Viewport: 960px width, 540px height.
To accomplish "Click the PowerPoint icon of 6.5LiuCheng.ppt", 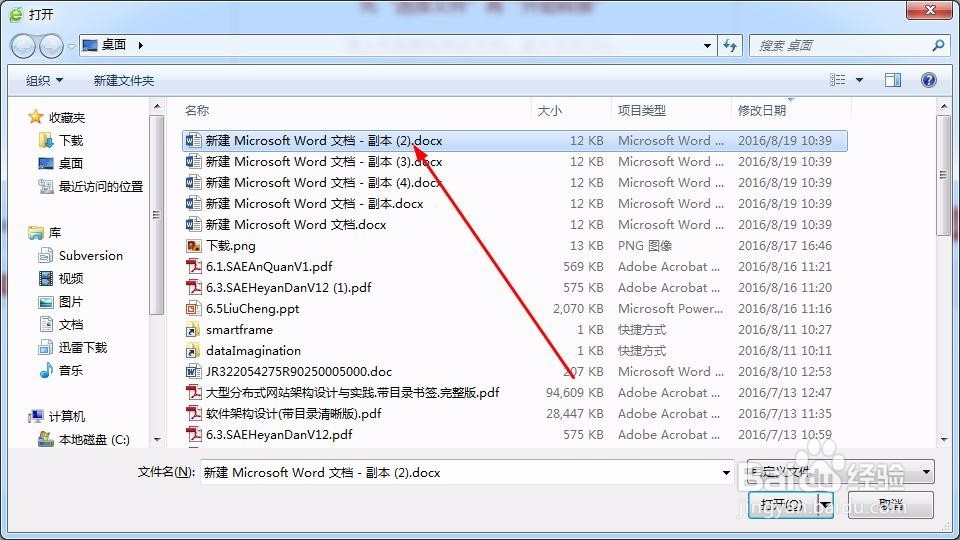I will coord(193,309).
